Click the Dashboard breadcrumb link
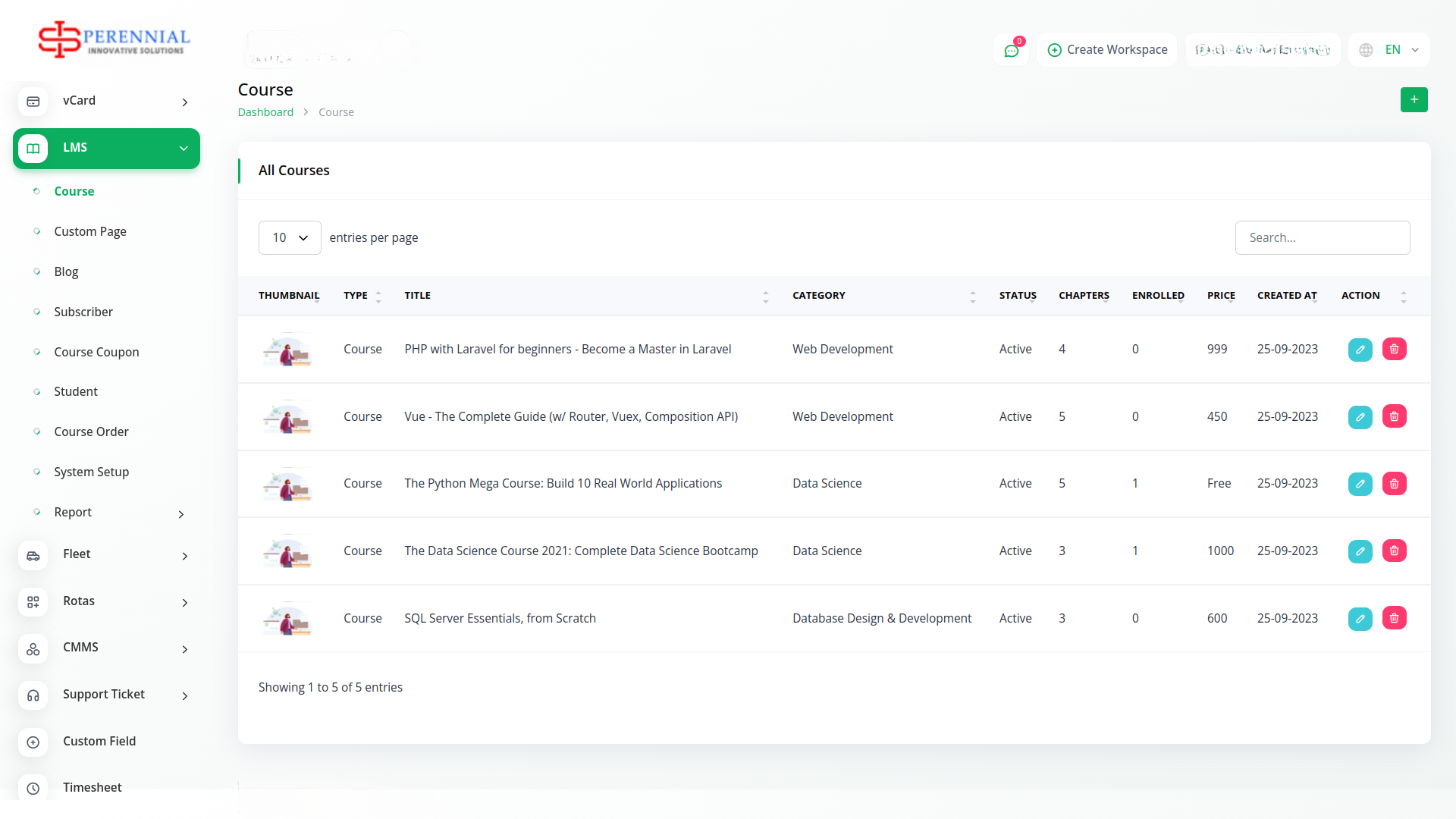 pyautogui.click(x=265, y=112)
